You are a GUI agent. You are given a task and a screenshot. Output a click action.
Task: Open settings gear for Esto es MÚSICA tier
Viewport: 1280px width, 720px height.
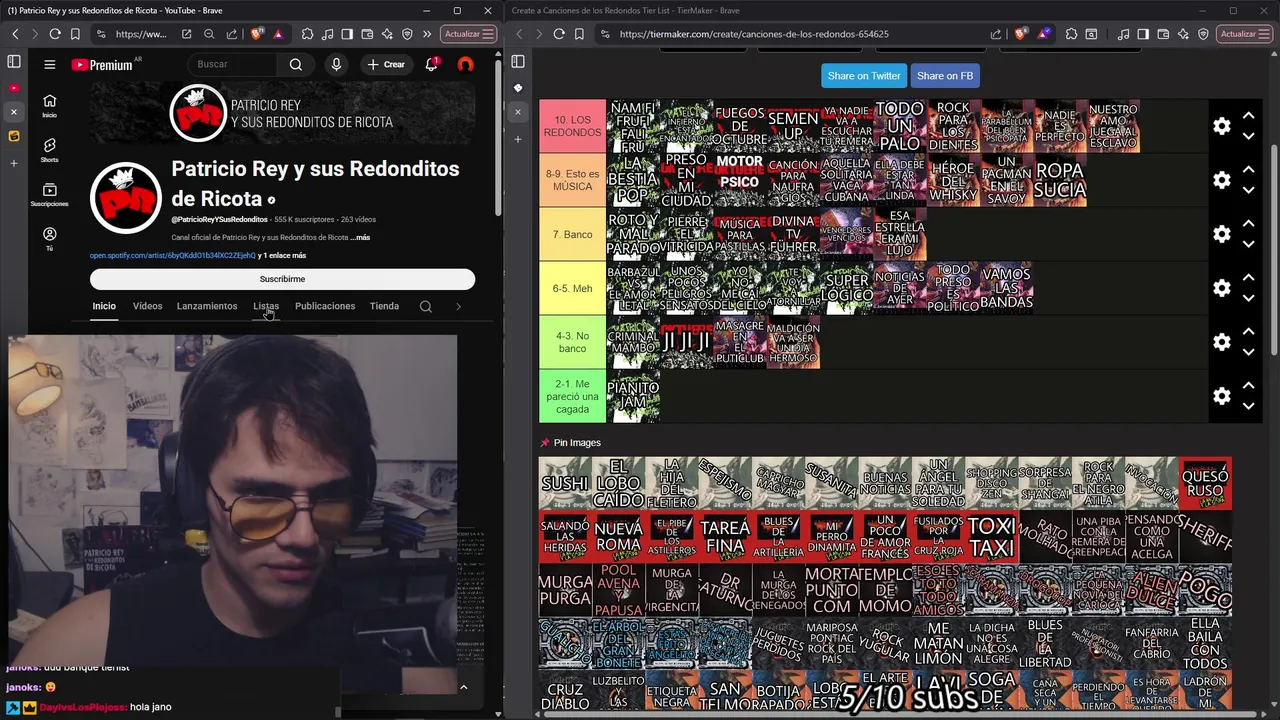pyautogui.click(x=1221, y=180)
